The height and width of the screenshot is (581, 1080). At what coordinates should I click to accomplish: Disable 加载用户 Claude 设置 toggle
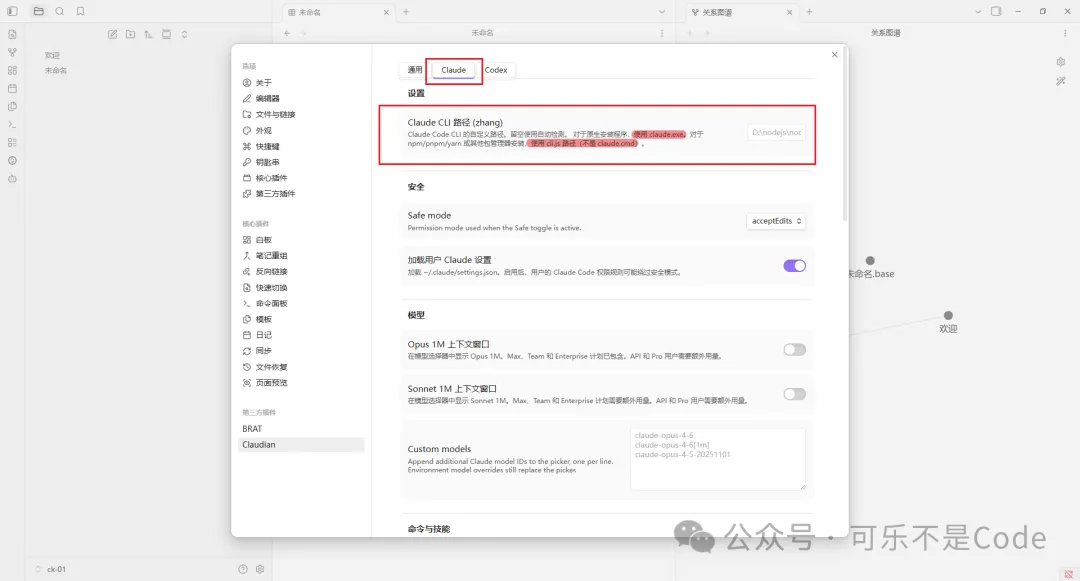click(x=794, y=266)
